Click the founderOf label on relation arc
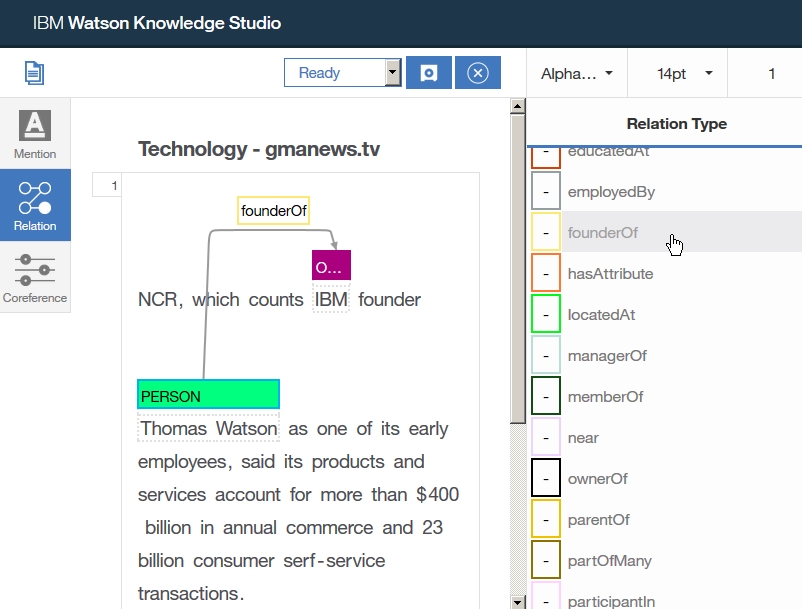Image resolution: width=802 pixels, height=609 pixels. pos(274,211)
